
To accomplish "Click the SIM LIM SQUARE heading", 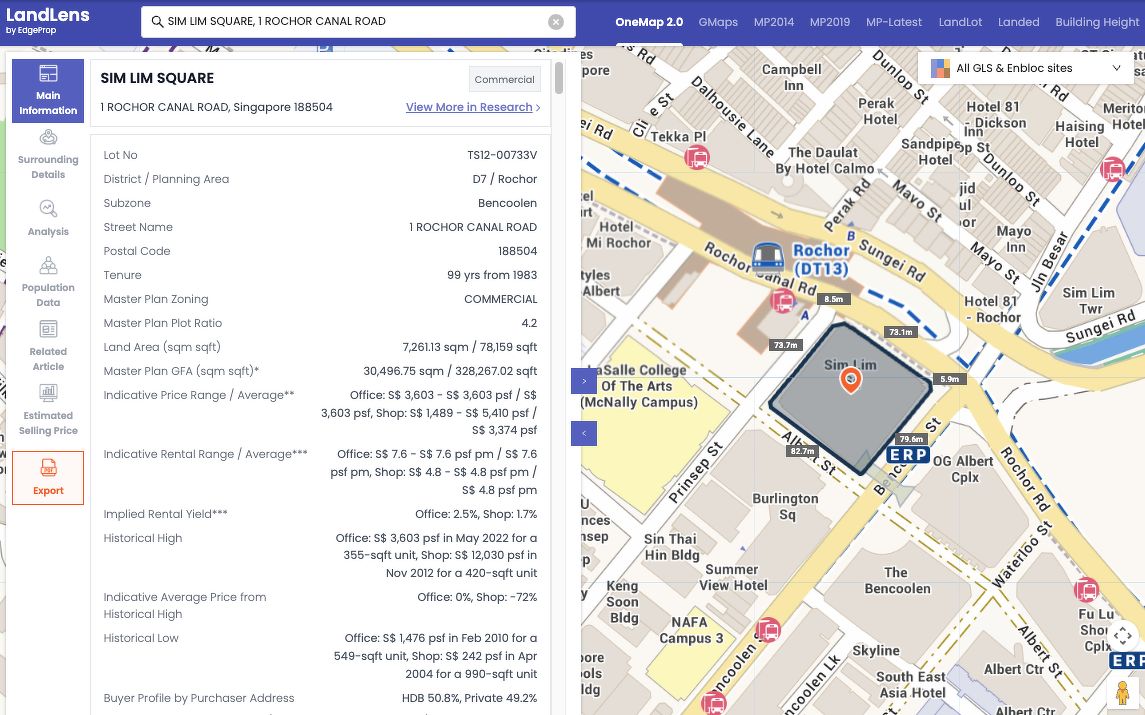I will 157,78.
